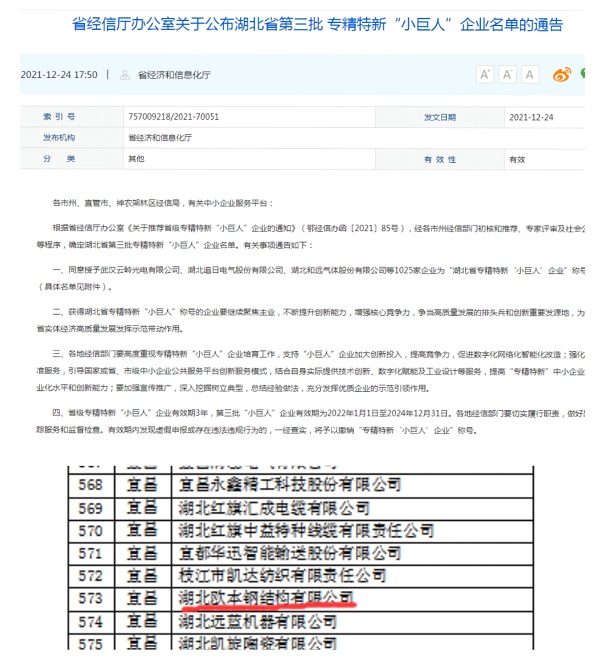
Task: Select the issue date value 2021-12-24
Action: point(531,117)
